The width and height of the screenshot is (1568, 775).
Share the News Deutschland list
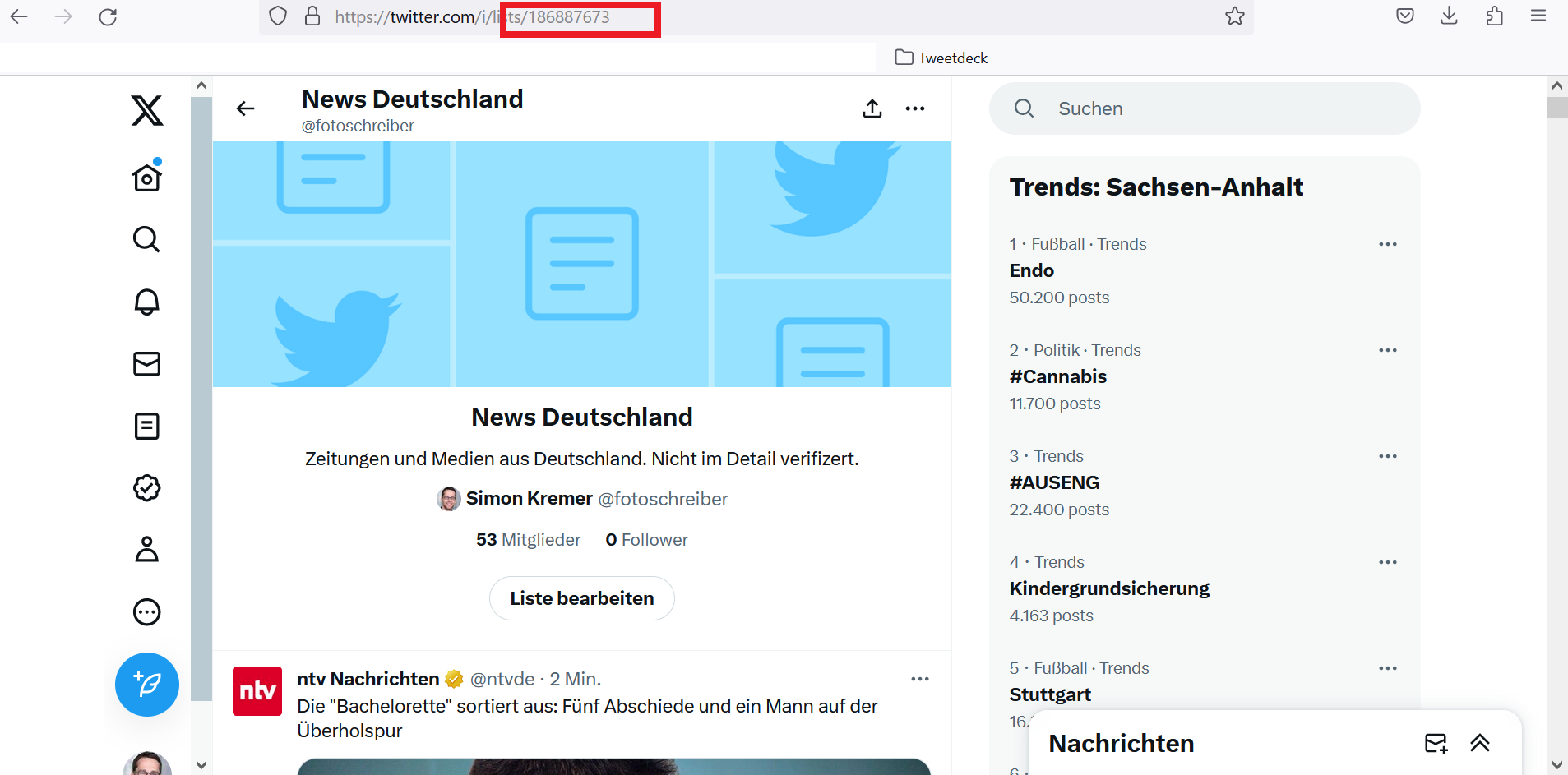[872, 108]
